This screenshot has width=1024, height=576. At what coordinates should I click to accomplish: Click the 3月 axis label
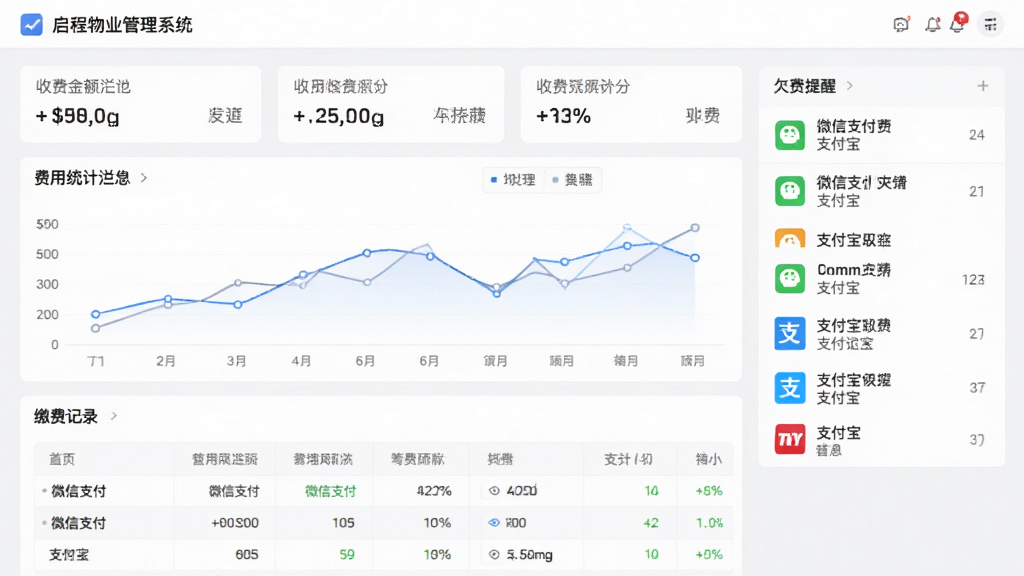236,361
